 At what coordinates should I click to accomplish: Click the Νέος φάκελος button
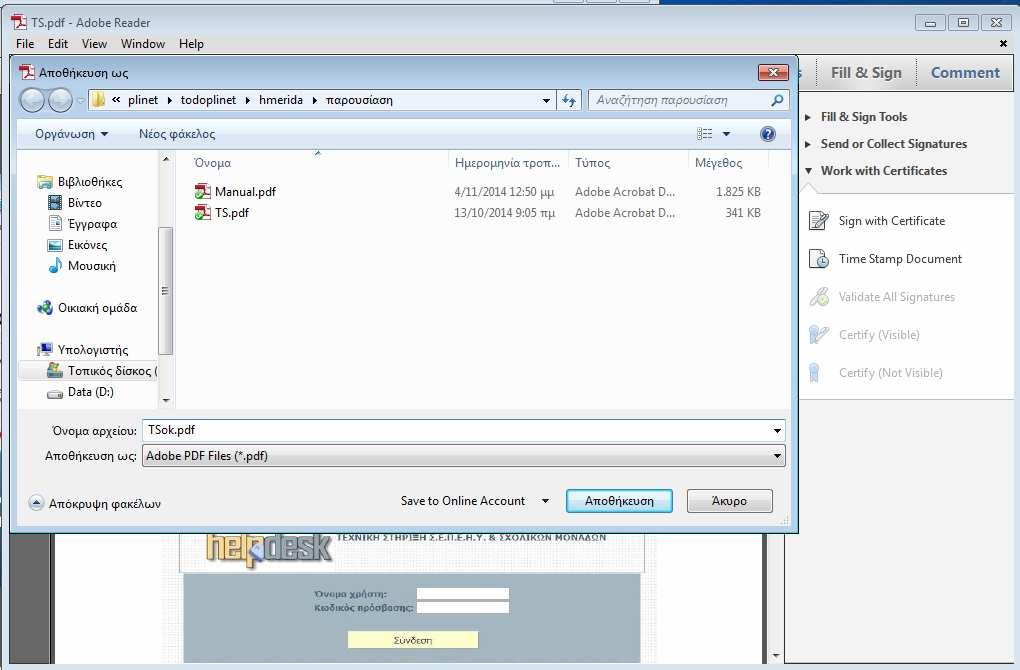click(x=177, y=134)
